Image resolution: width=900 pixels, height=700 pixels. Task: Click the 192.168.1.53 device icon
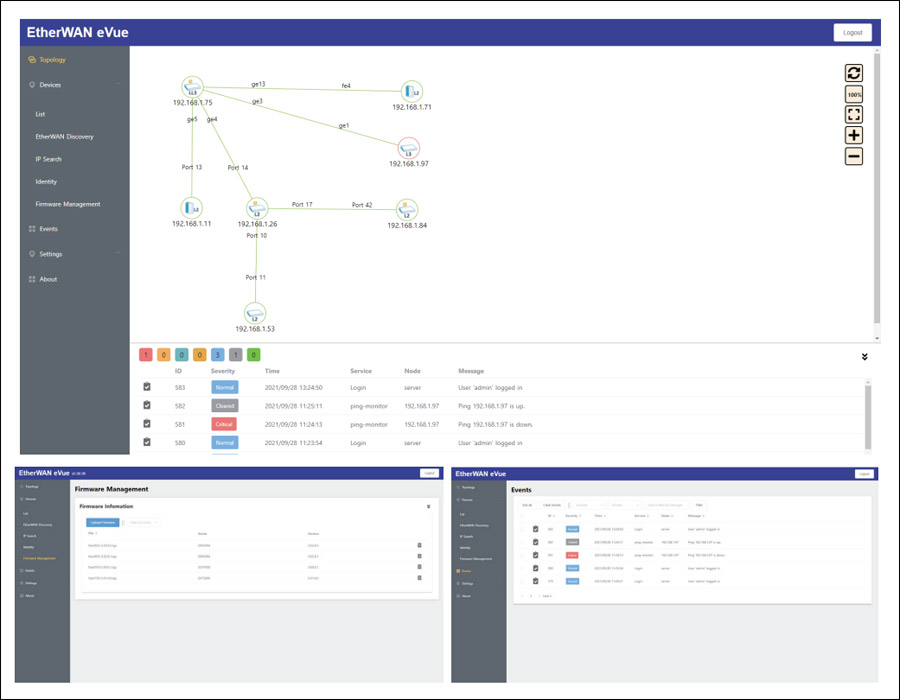(254, 313)
